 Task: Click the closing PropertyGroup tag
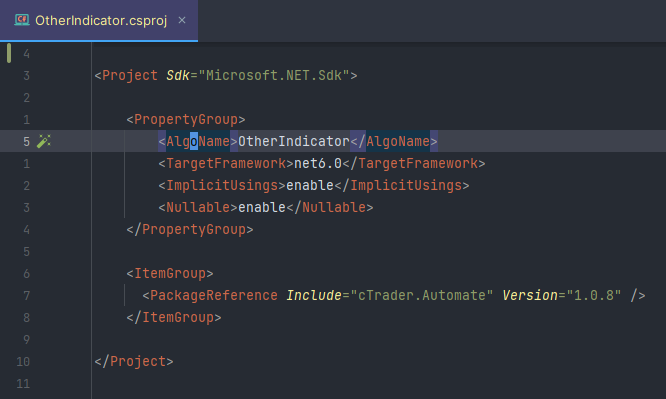[x=190, y=229]
